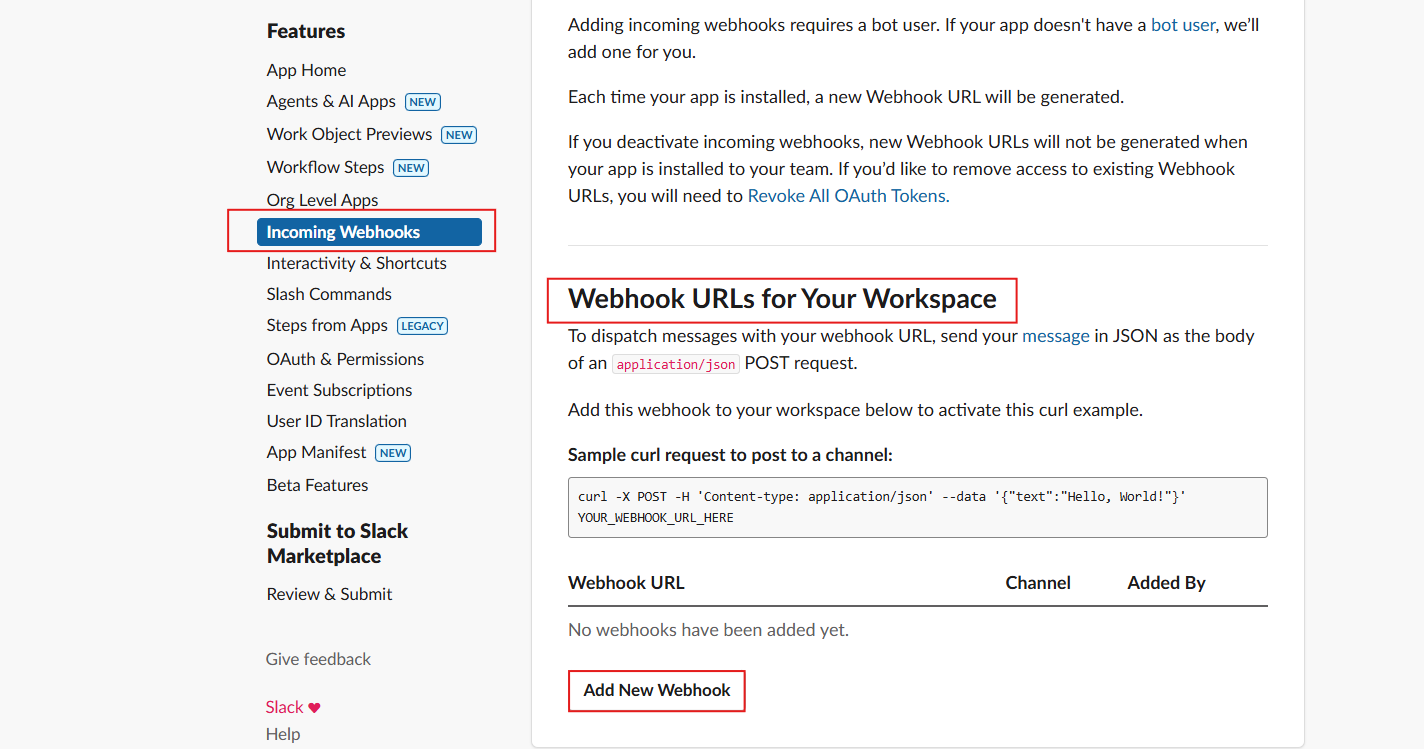Select Workflow Steps in Features list
Screen dimensions: 1424x749
click(x=325, y=167)
